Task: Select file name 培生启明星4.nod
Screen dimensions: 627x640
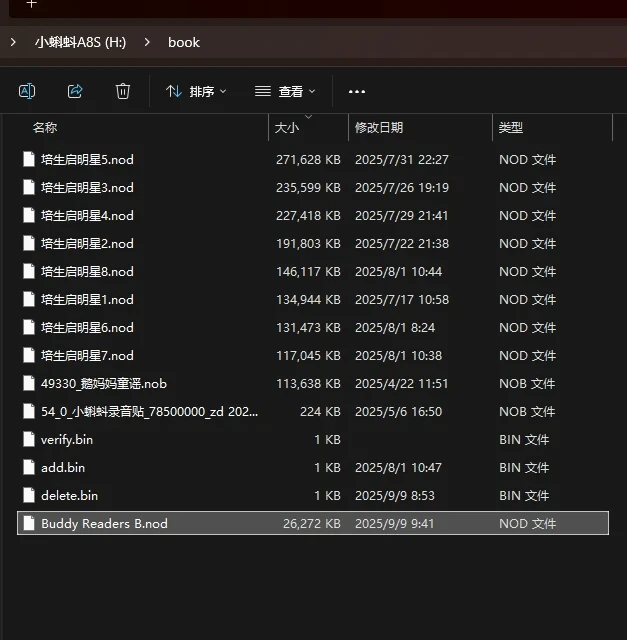Action: coord(87,216)
